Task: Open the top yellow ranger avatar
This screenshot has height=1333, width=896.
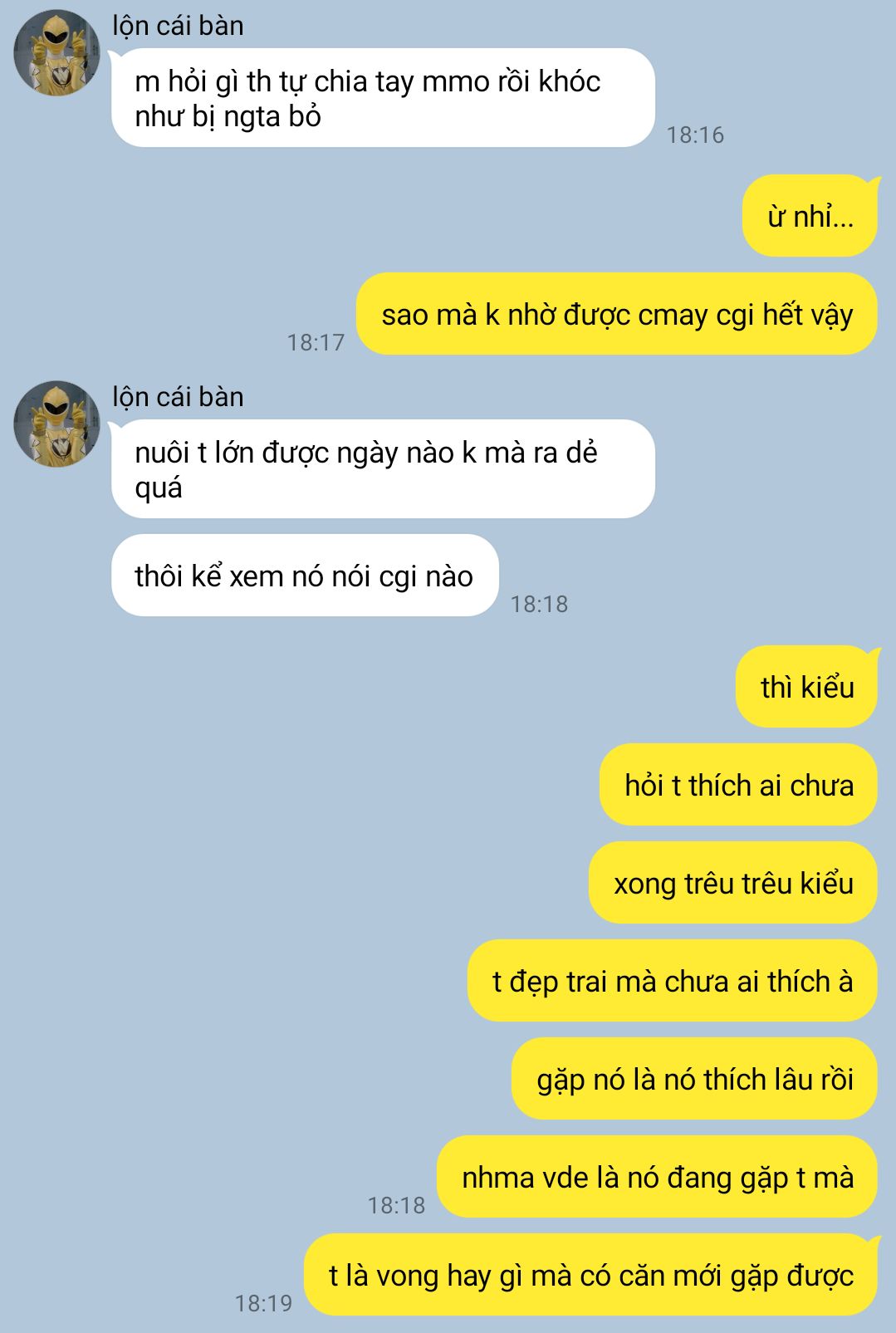Action: coord(56,52)
